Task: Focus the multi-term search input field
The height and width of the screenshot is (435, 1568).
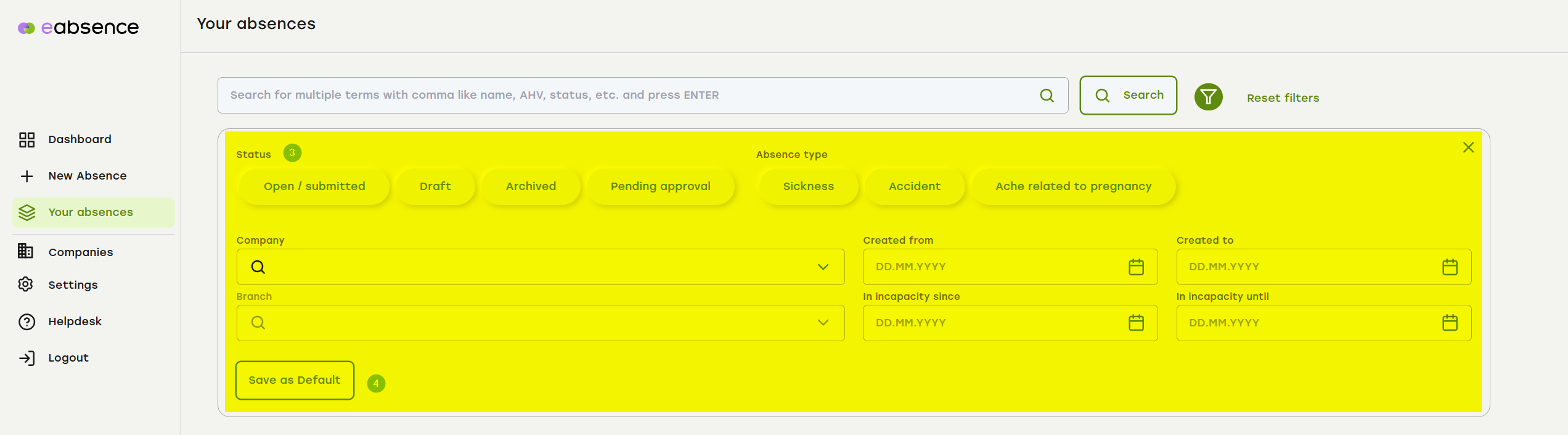Action: coord(643,95)
